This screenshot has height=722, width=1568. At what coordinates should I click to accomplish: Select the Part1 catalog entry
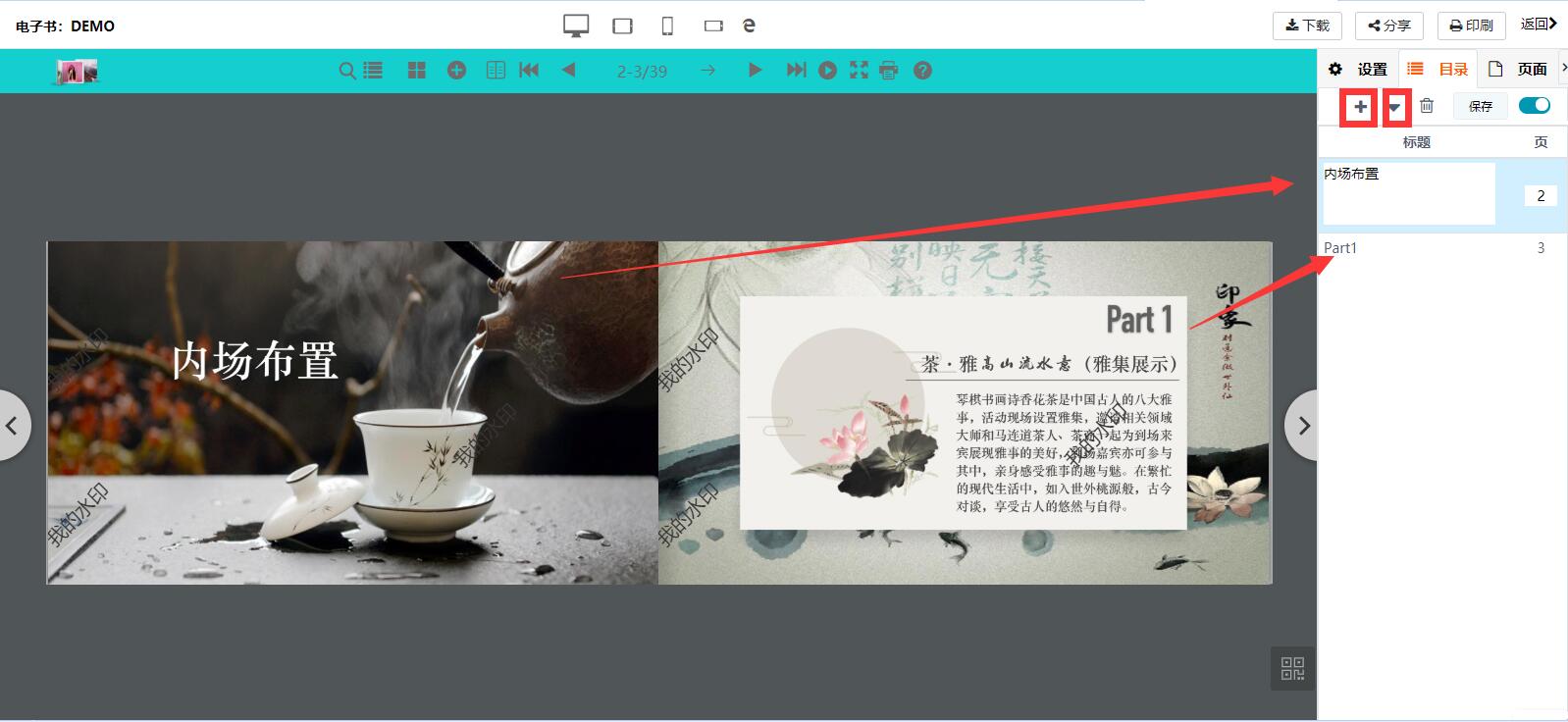coord(1340,248)
